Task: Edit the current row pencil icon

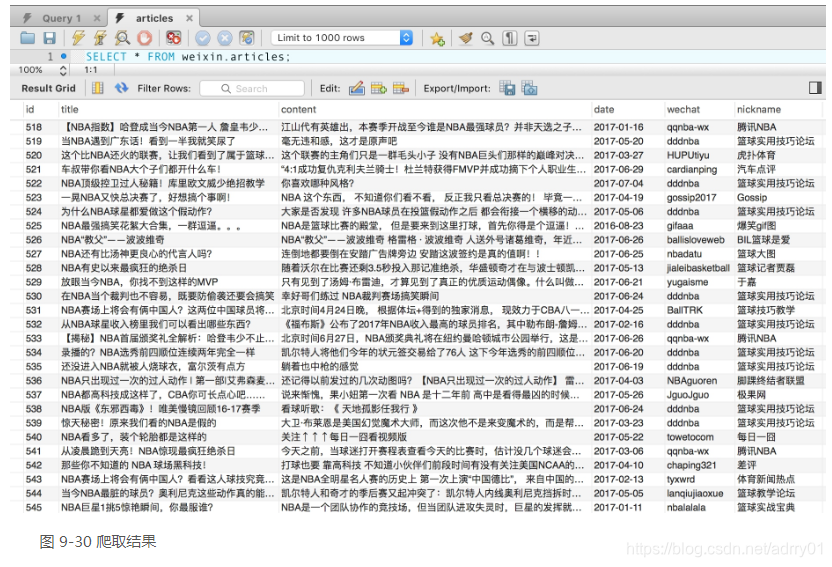Action: tap(357, 88)
